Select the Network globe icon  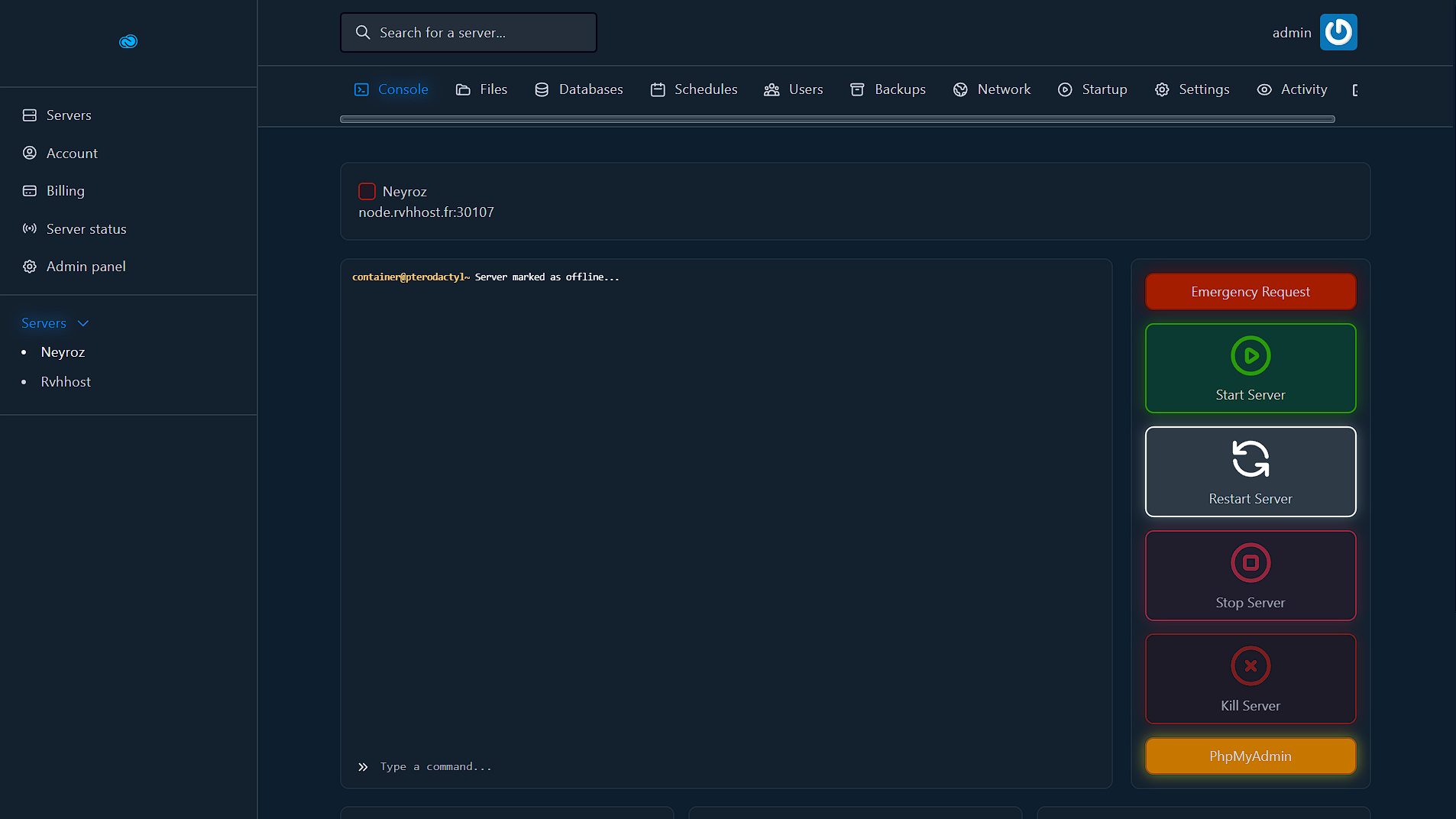[960, 89]
